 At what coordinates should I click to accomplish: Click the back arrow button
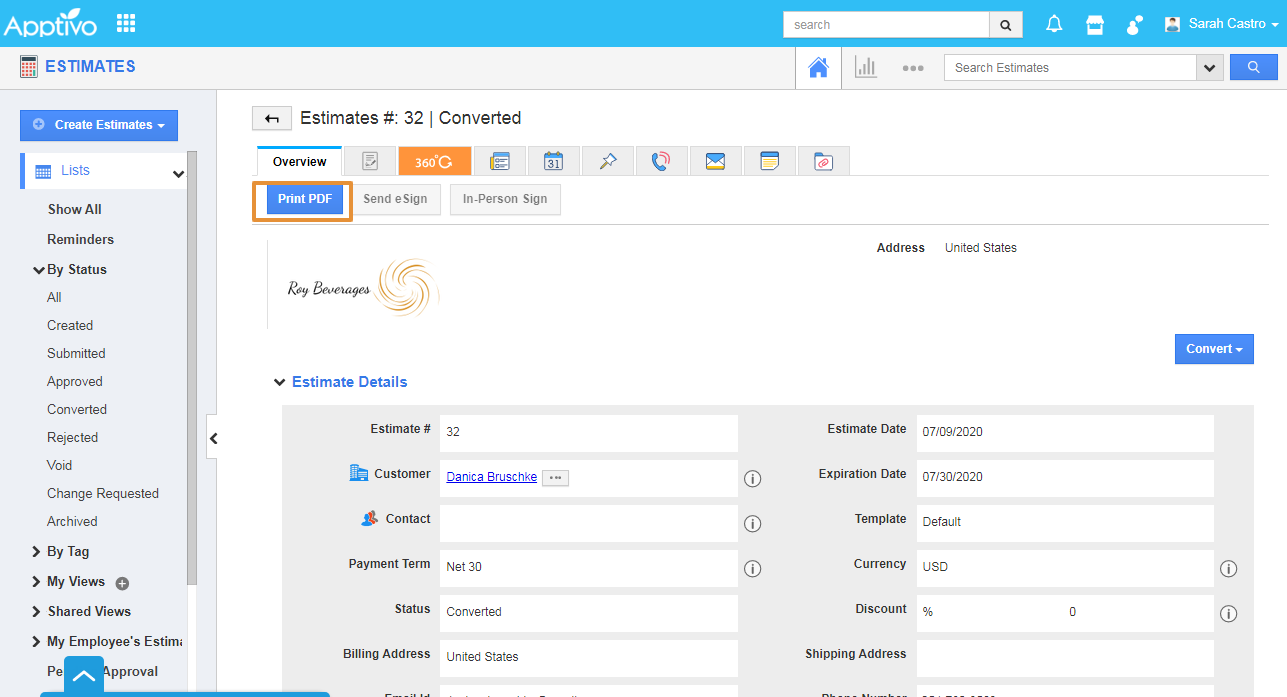pos(271,118)
